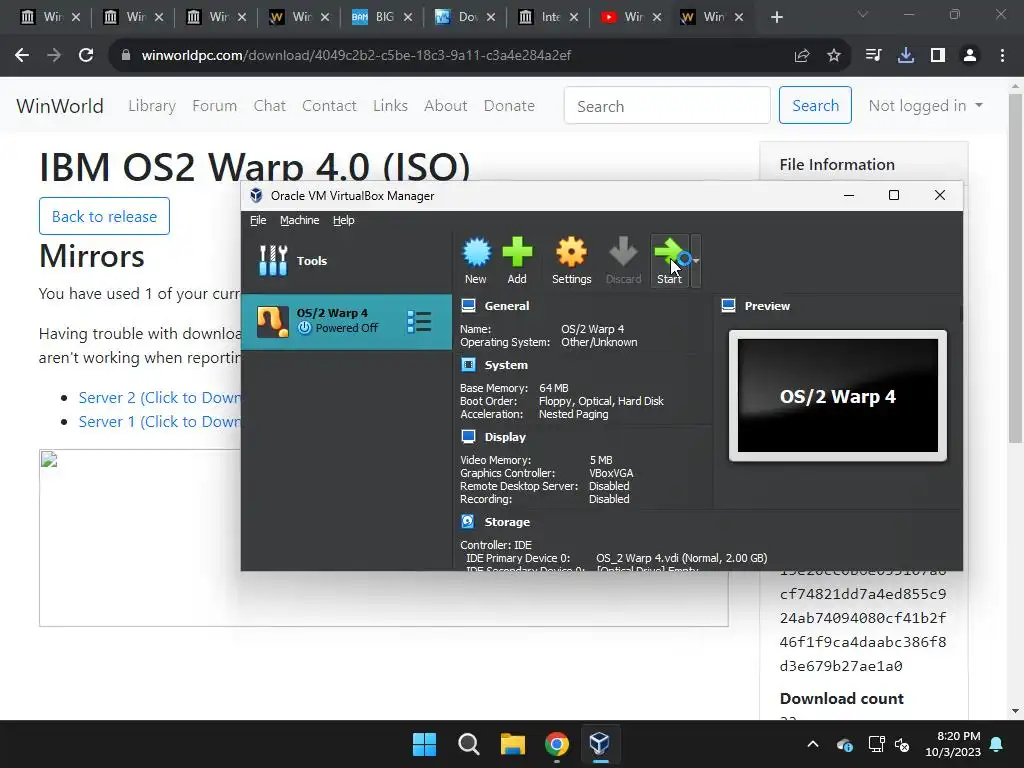This screenshot has width=1024, height=768.
Task: Click the New VM toolbar icon
Action: tap(476, 261)
